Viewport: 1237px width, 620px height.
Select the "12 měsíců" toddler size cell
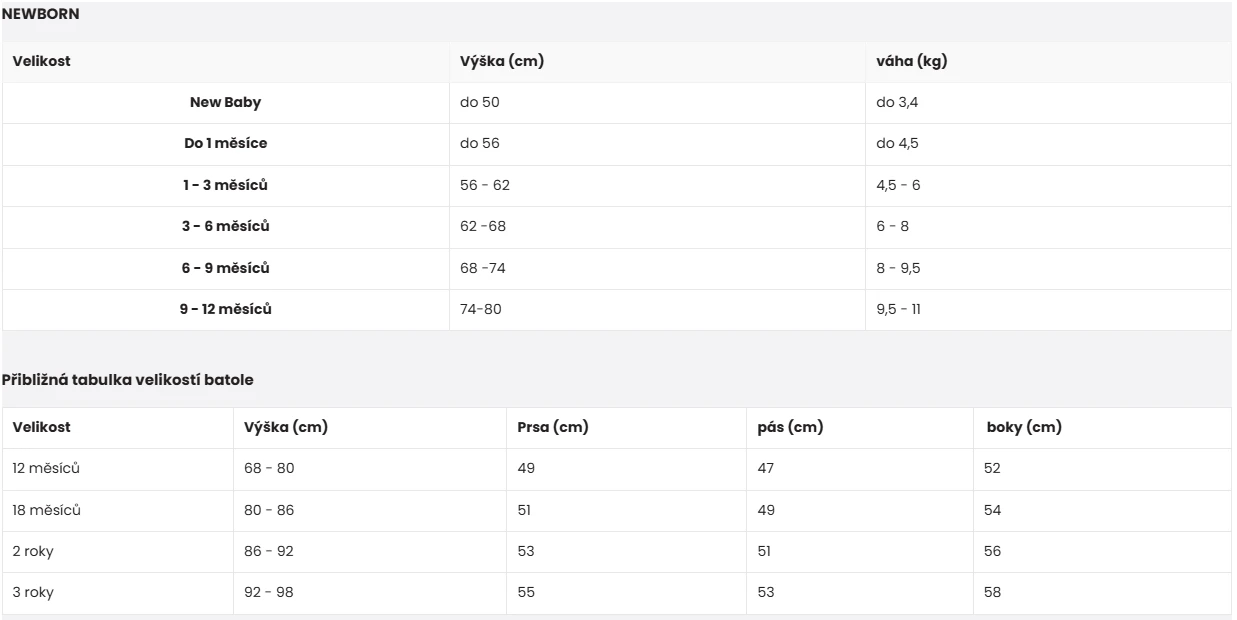[46, 468]
